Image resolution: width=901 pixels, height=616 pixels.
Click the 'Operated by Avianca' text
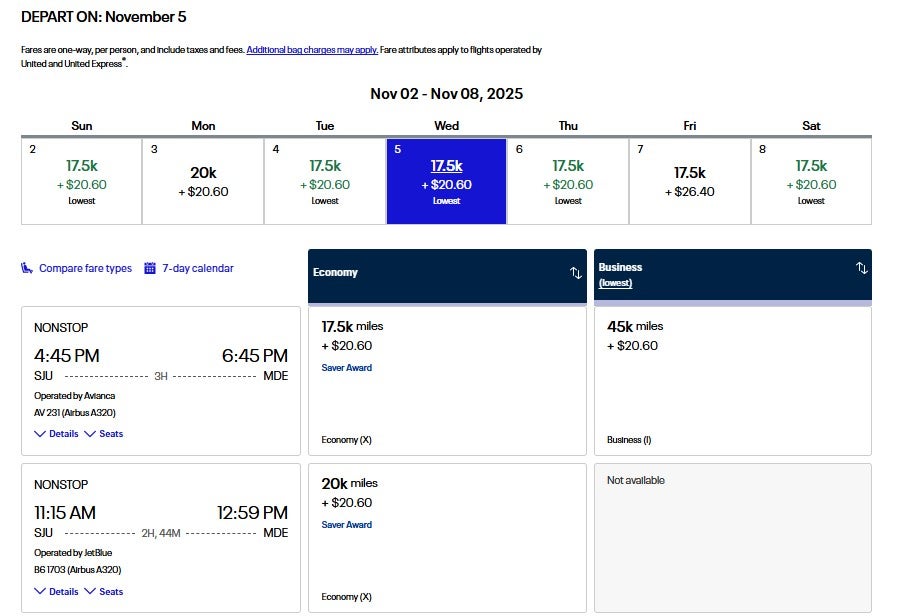[74, 396]
